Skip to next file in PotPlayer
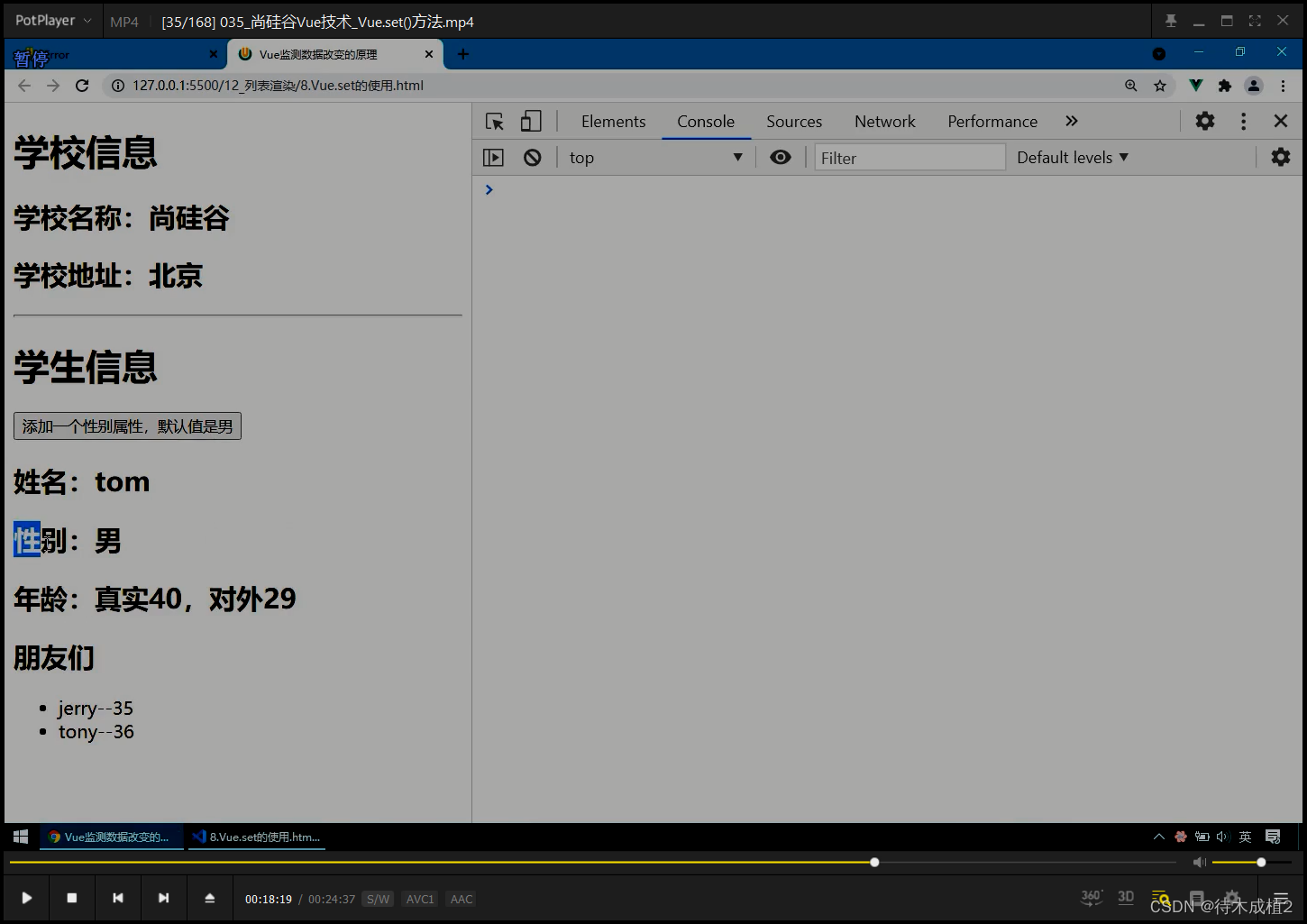Image resolution: width=1307 pixels, height=924 pixels. 163,898
